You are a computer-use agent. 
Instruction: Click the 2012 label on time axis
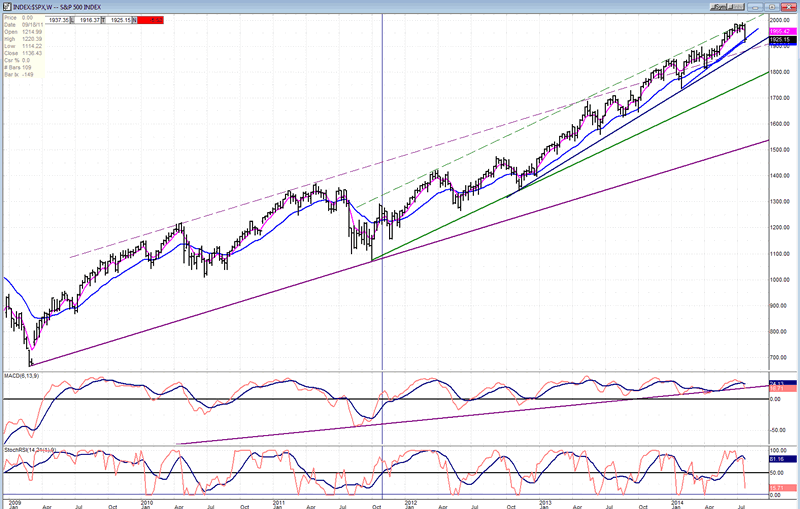pyautogui.click(x=410, y=502)
